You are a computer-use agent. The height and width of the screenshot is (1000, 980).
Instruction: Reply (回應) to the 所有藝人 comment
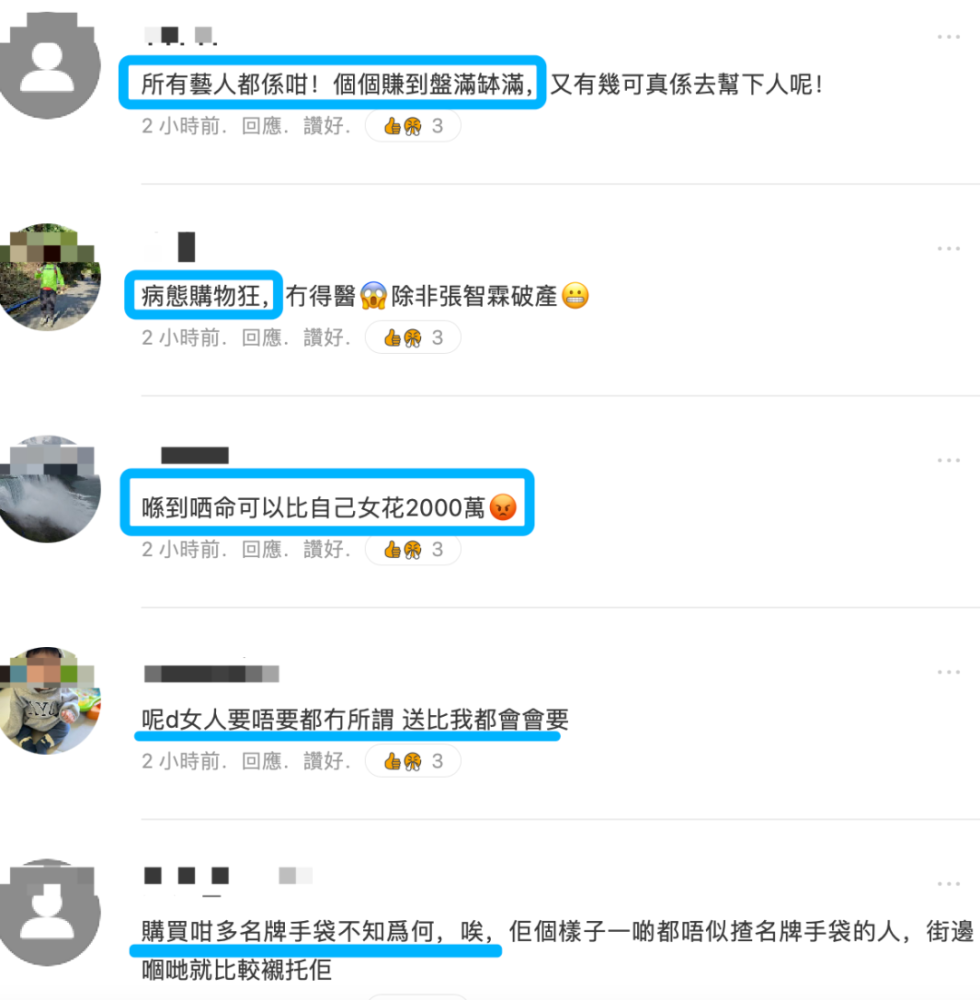(261, 126)
